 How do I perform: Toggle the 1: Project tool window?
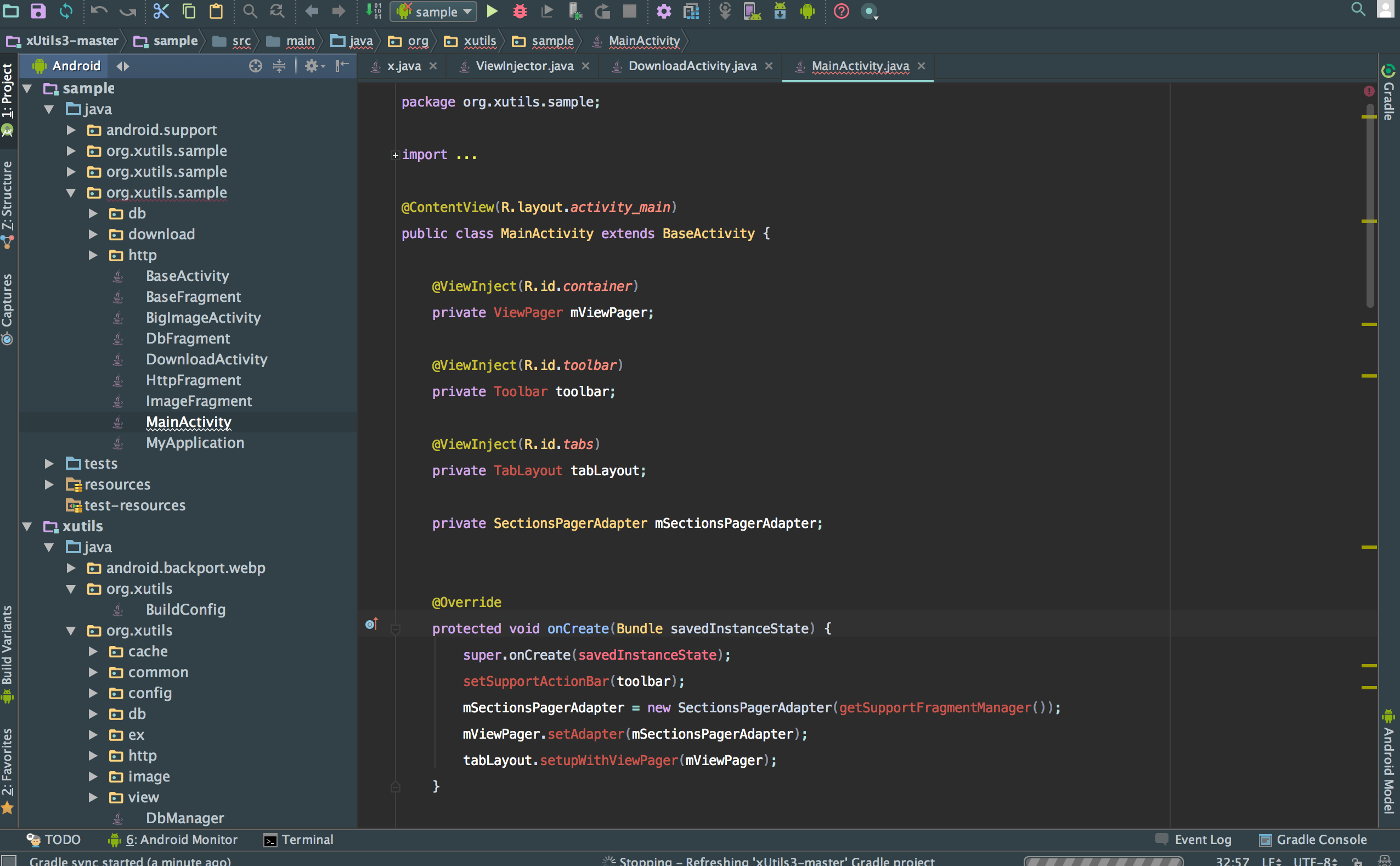click(x=8, y=100)
